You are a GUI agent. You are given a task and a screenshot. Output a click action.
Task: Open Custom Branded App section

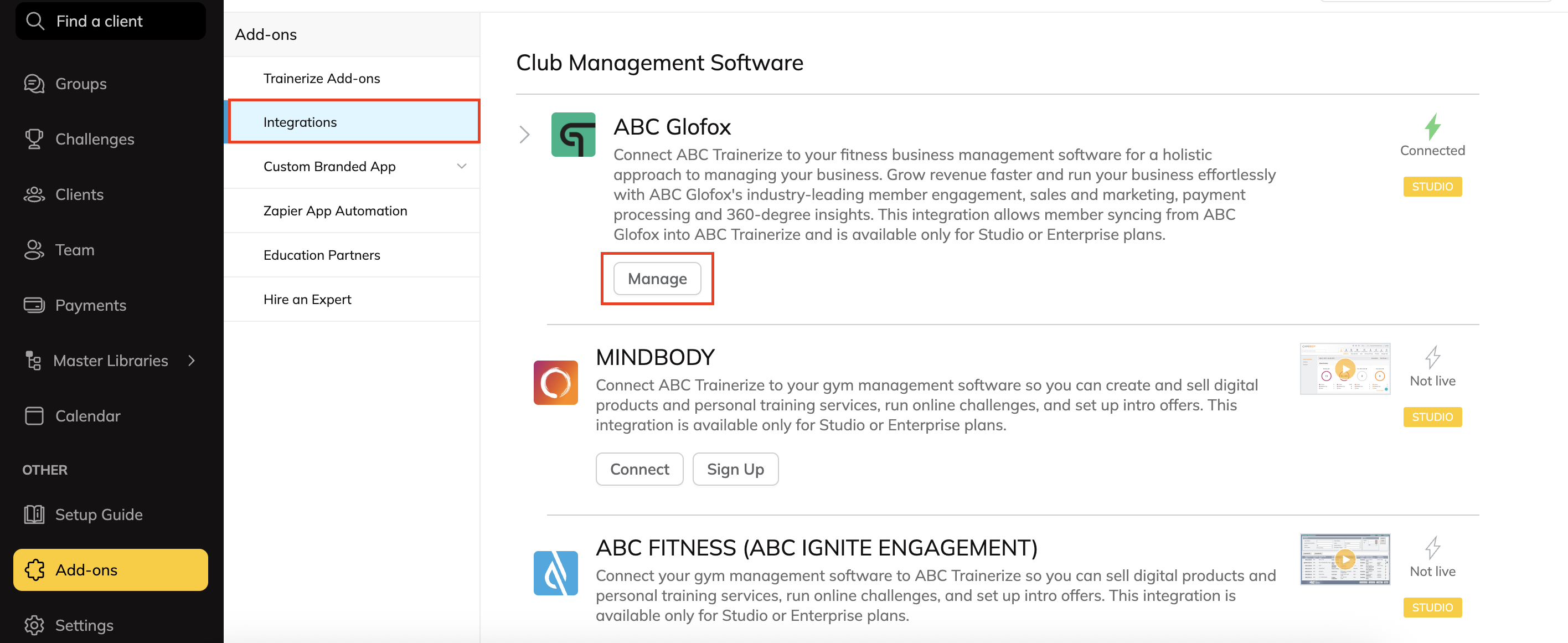coord(352,166)
